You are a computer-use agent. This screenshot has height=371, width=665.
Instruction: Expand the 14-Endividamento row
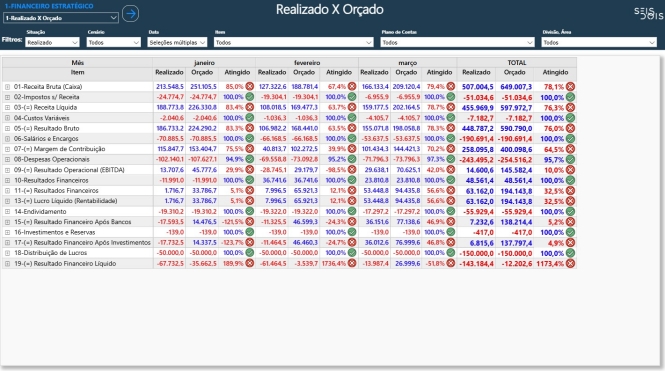[x=7, y=211]
